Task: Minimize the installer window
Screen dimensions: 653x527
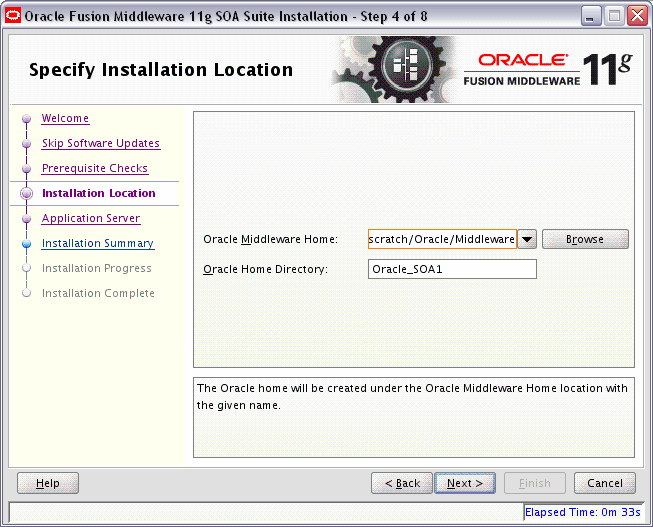Action: click(x=590, y=16)
